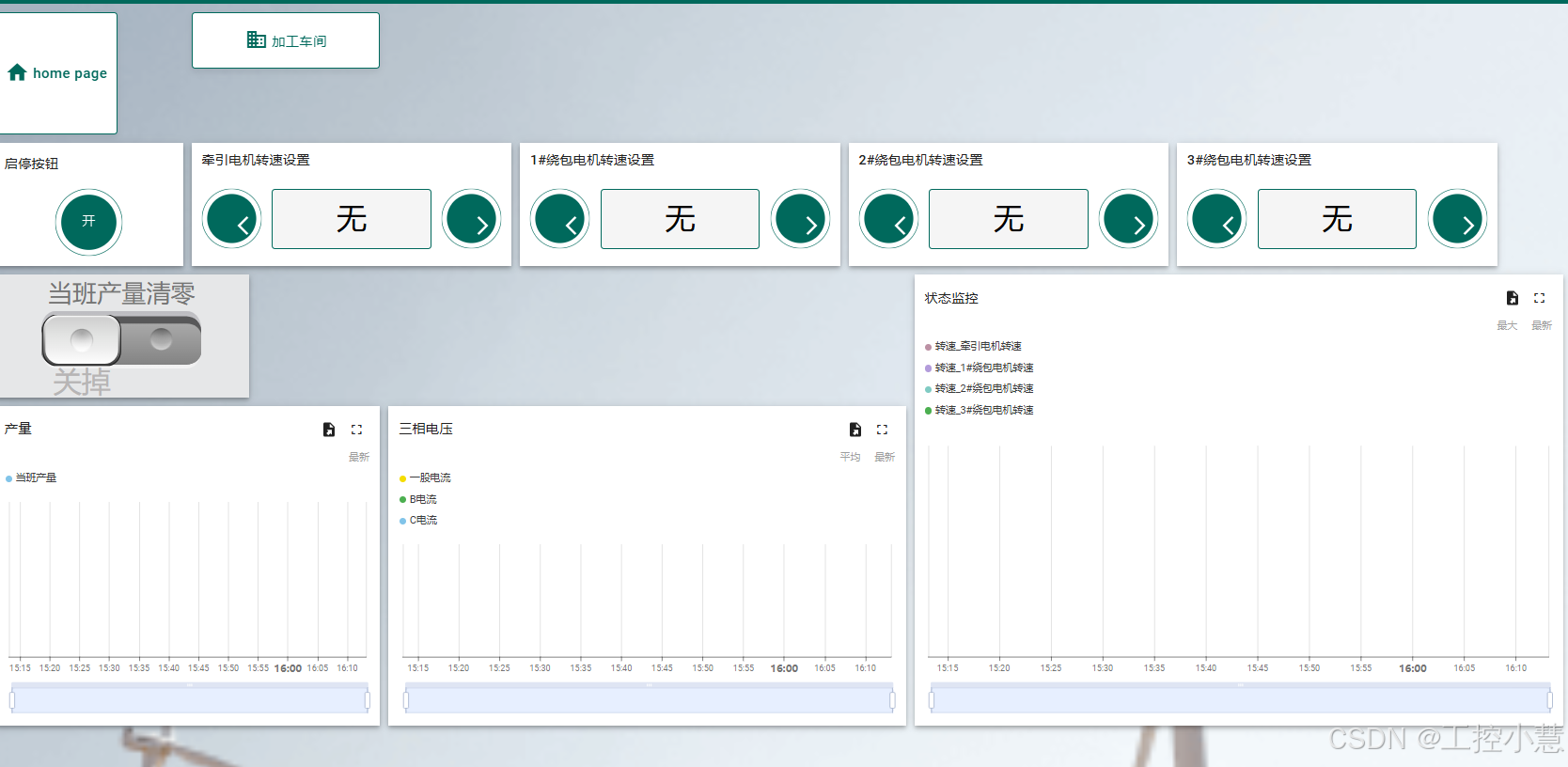This screenshot has width=1568, height=767.
Task: Go to the home page button
Action: pyautogui.click(x=57, y=72)
